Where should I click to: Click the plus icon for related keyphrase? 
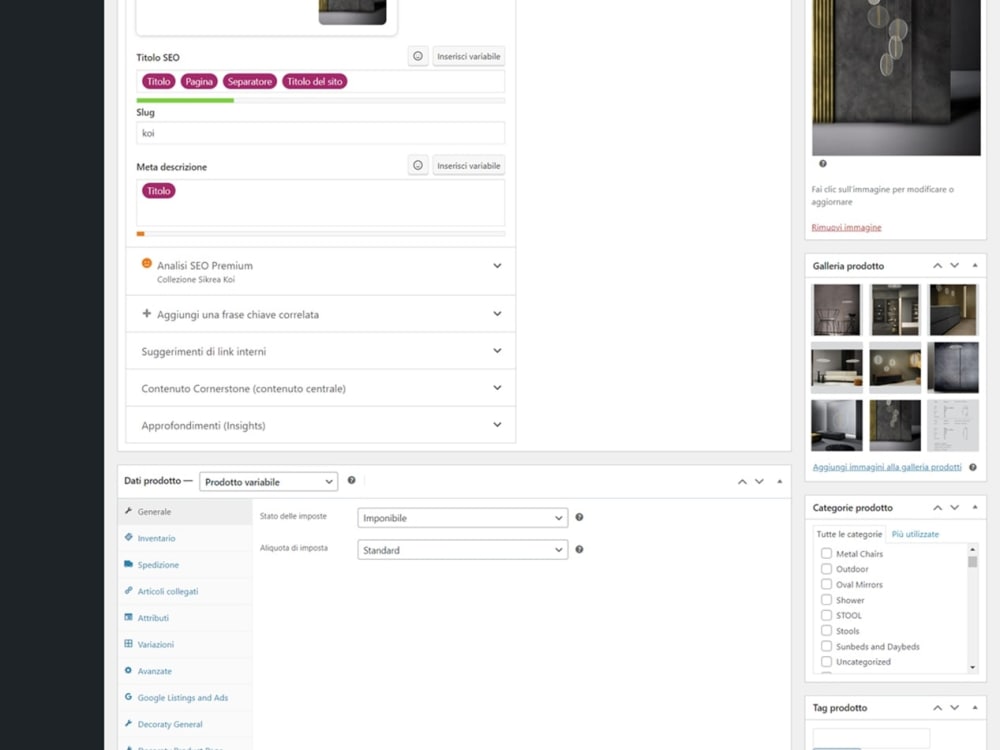pos(146,314)
